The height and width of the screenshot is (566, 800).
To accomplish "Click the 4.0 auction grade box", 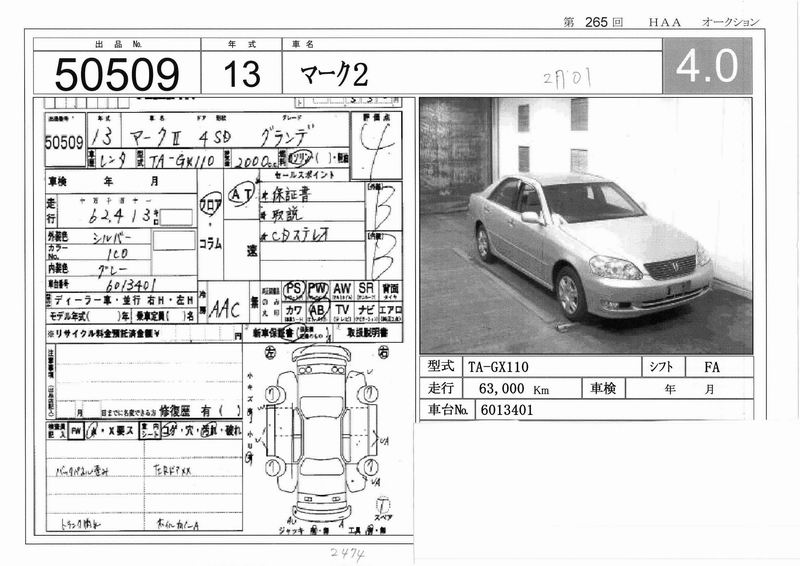I will [707, 65].
